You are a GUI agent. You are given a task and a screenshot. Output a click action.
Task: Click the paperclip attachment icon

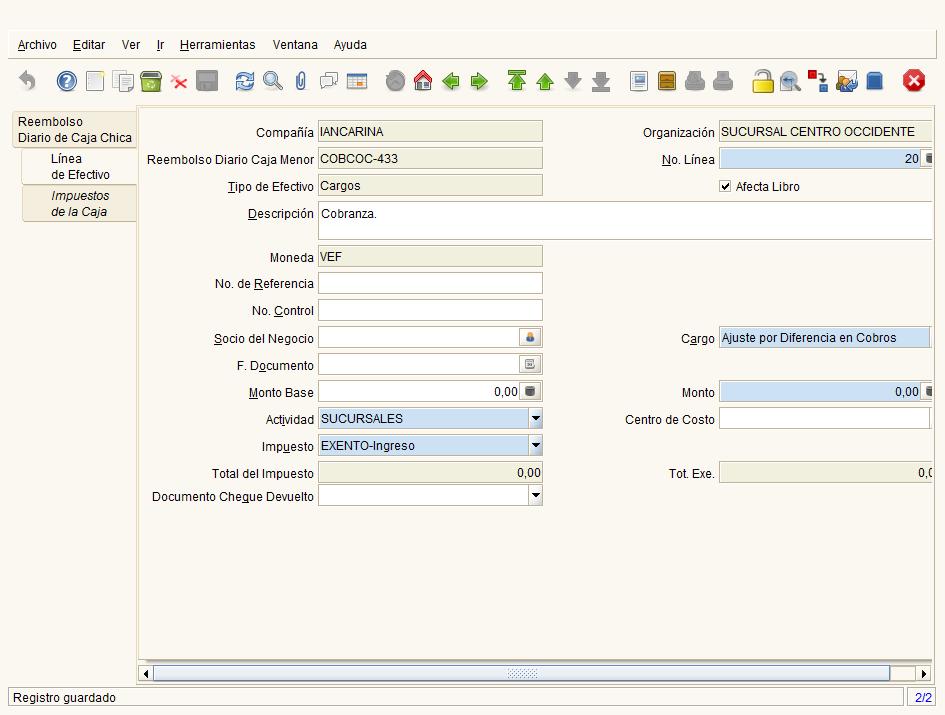[x=300, y=81]
